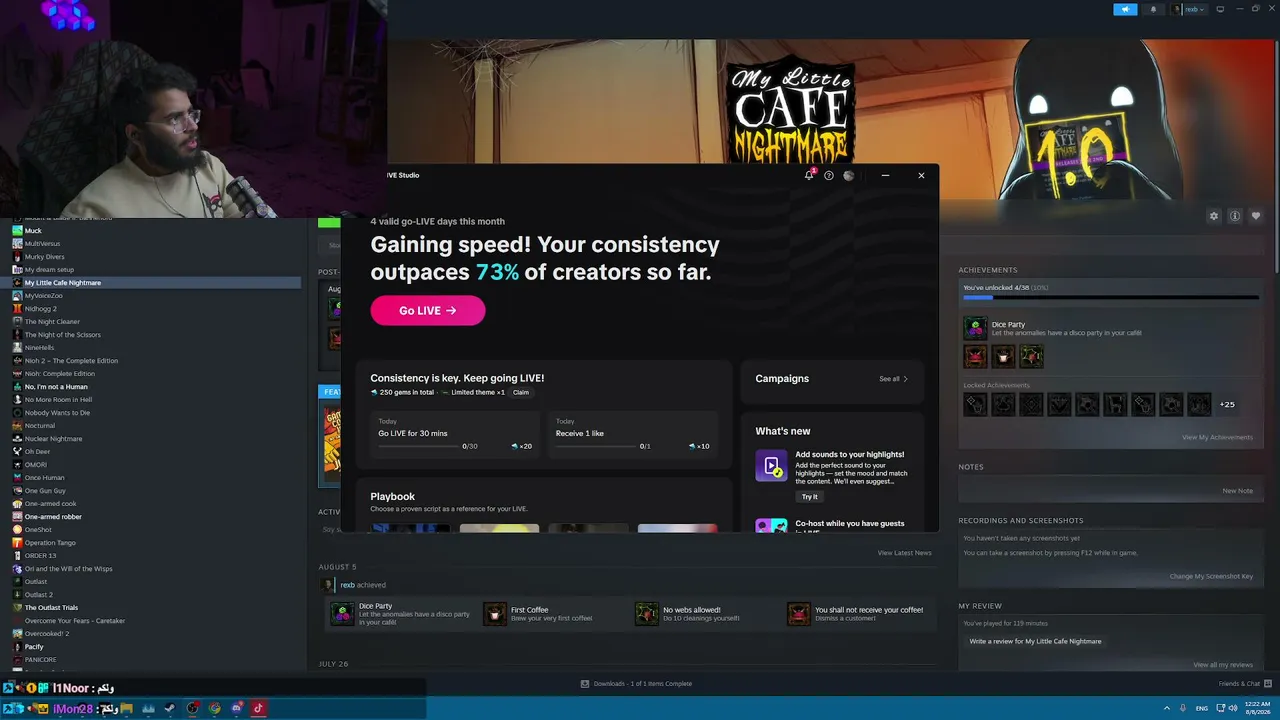Click Dice Party achievement icon in Achievements panel
This screenshot has width=1280, height=720.
975,328
